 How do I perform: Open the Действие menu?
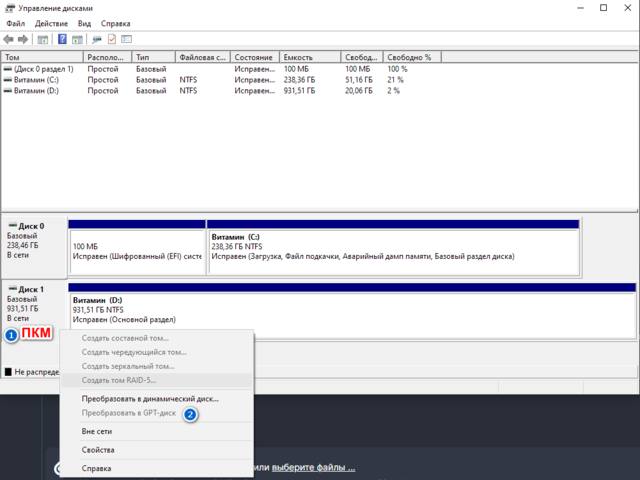pos(51,22)
